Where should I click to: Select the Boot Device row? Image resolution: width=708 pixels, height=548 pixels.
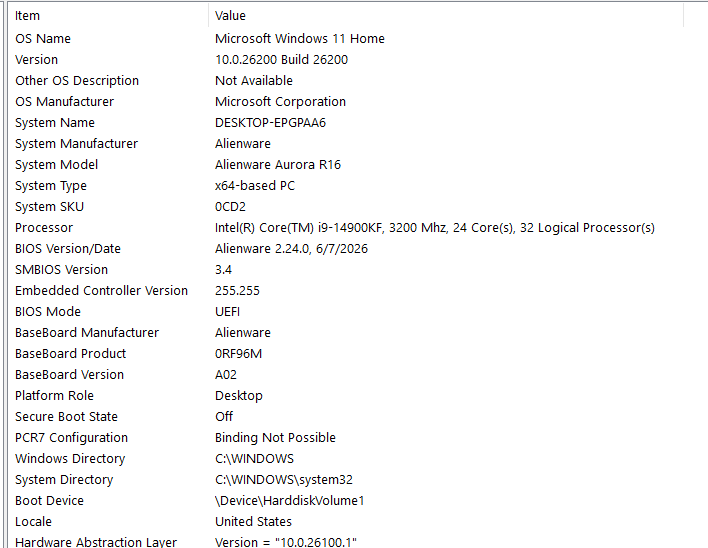click(49, 501)
